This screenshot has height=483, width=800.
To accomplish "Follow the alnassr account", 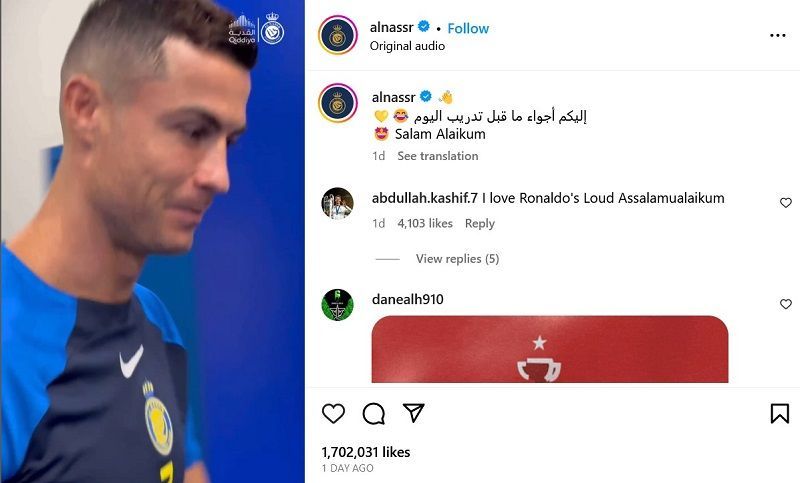I will [468, 28].
